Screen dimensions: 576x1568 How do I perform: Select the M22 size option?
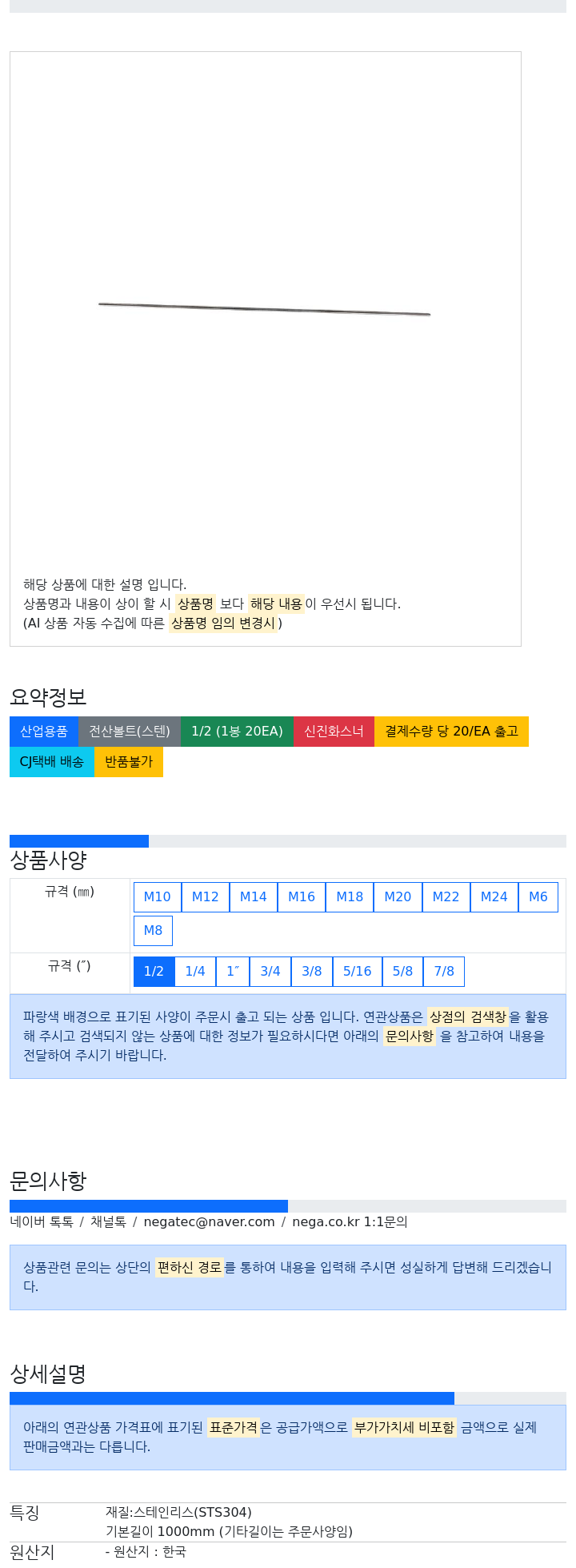(446, 897)
